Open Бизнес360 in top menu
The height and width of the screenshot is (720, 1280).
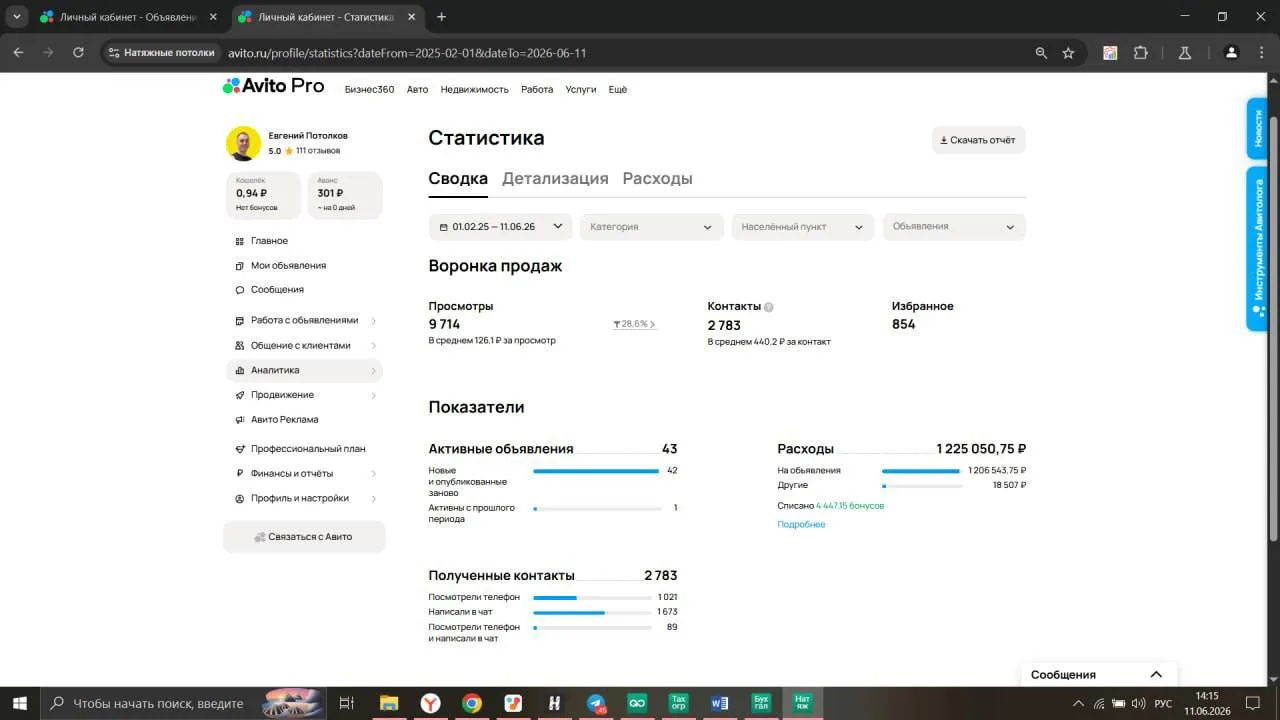(x=369, y=90)
